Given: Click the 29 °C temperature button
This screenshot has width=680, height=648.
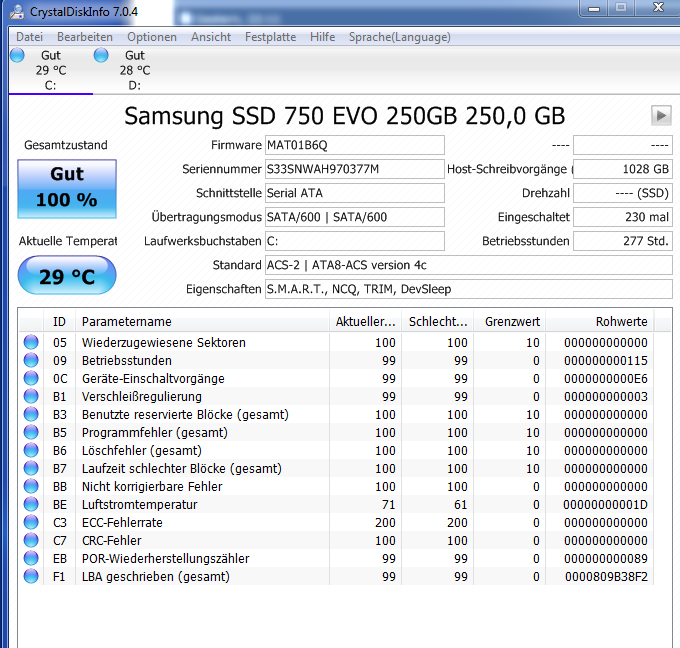Looking at the screenshot, I should click(x=67, y=275).
